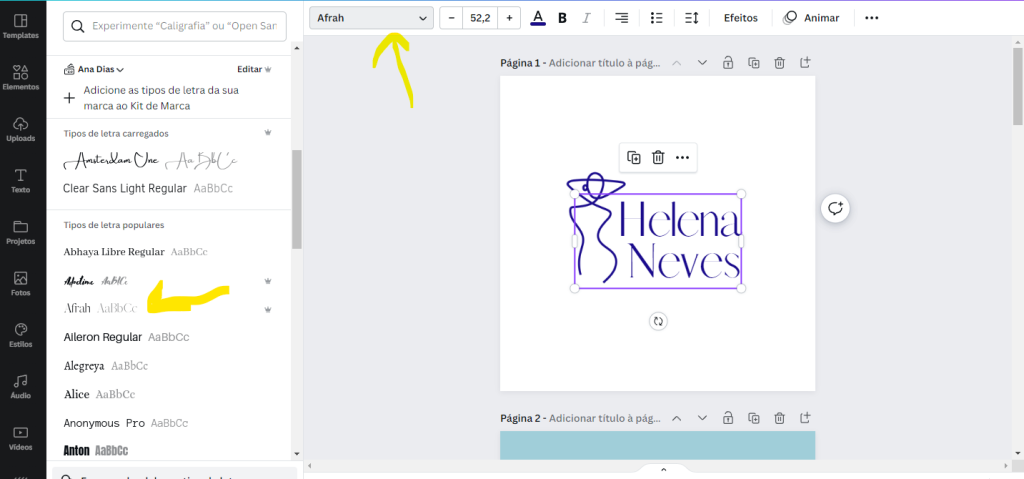The image size is (1024, 479).
Task: Toggle the lock on page 1
Action: (x=728, y=63)
